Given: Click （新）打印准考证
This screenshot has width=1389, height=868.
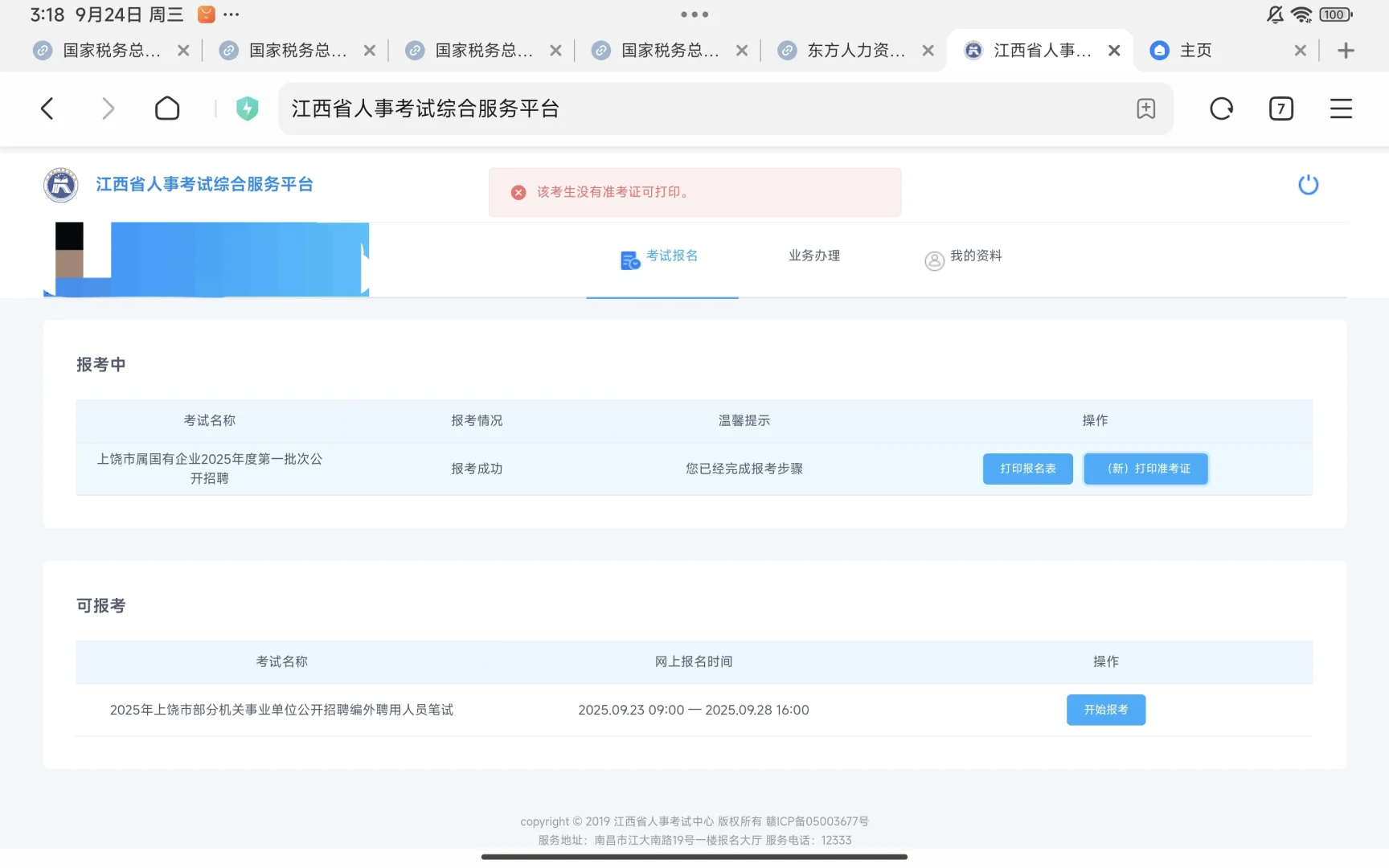Looking at the screenshot, I should coord(1145,469).
